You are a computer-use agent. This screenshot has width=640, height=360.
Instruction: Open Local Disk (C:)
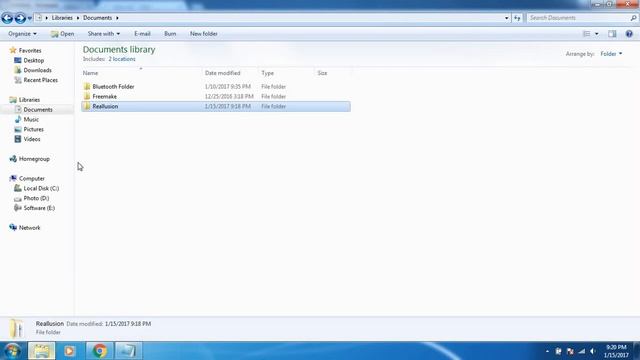point(41,188)
